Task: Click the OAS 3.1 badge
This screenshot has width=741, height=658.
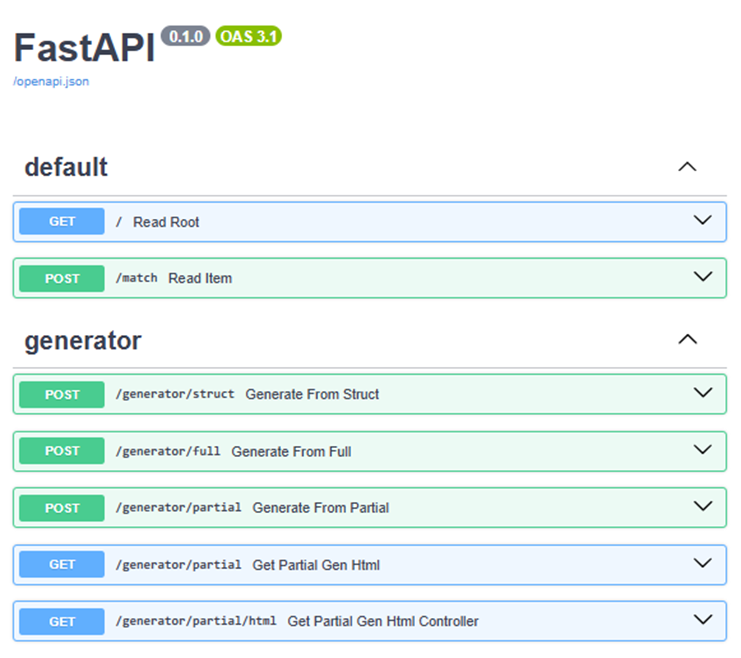Action: click(x=249, y=36)
